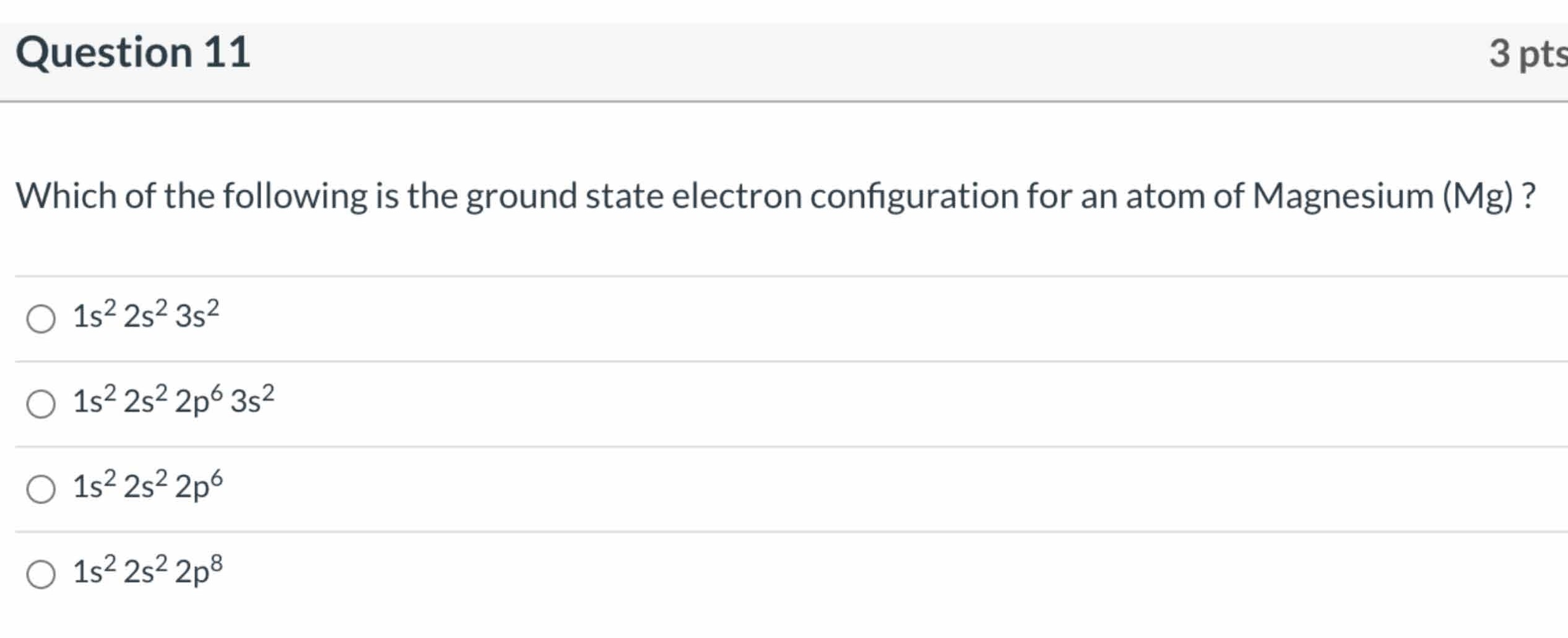
Task: Choose the radio button for 1s² 2s² 2p⁶ 3s²
Action: 41,404
